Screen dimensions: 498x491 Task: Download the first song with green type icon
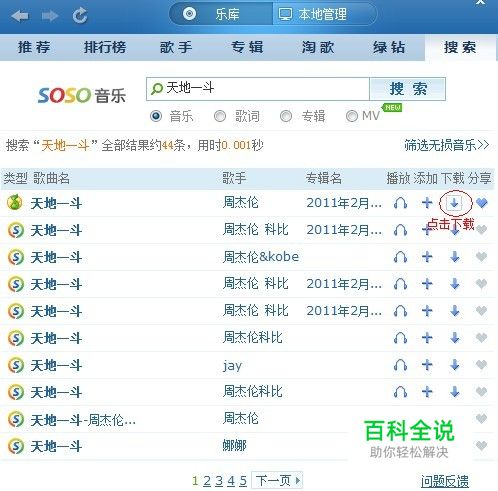(454, 203)
